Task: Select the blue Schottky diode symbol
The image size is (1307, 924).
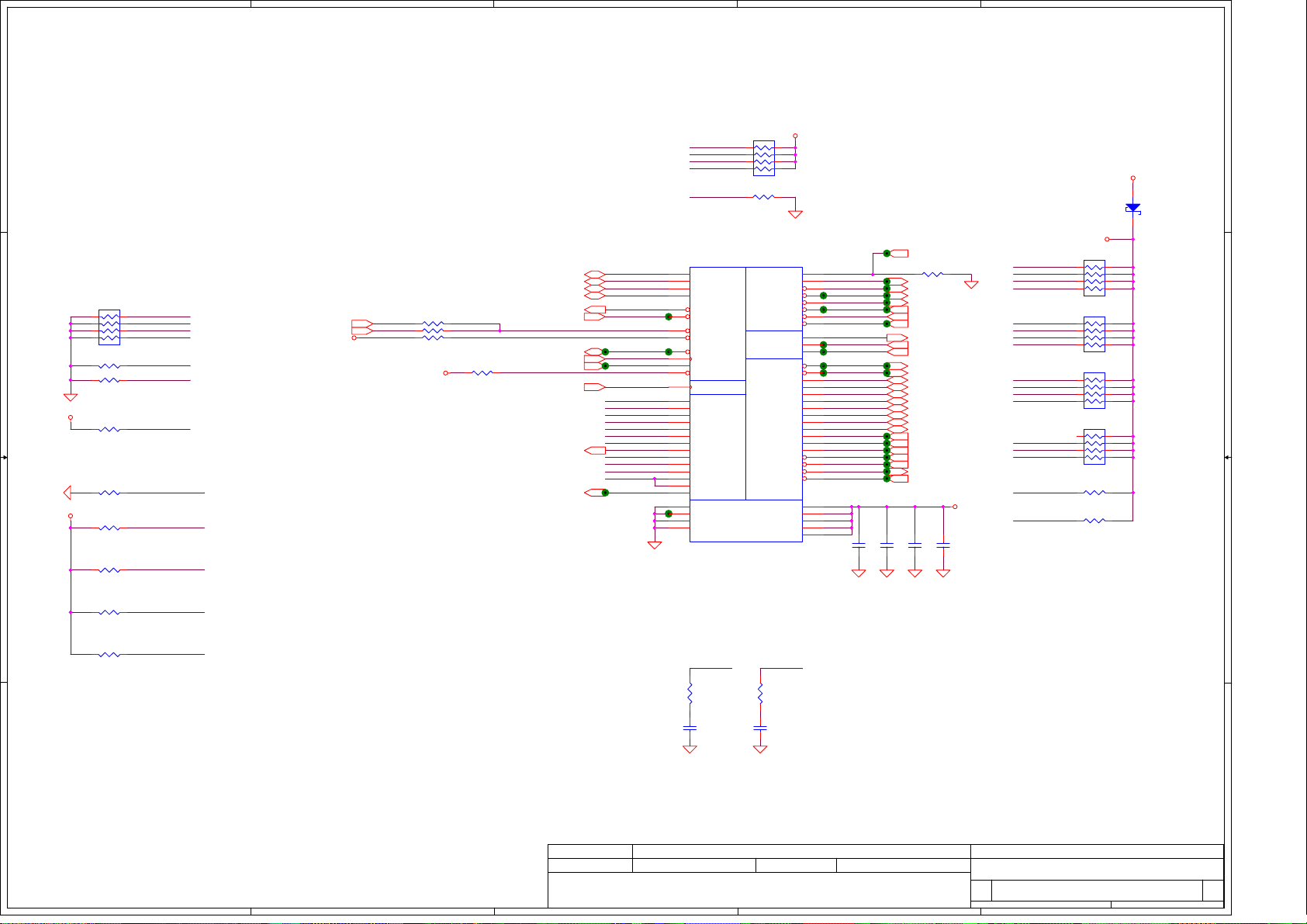Action: click(1132, 208)
